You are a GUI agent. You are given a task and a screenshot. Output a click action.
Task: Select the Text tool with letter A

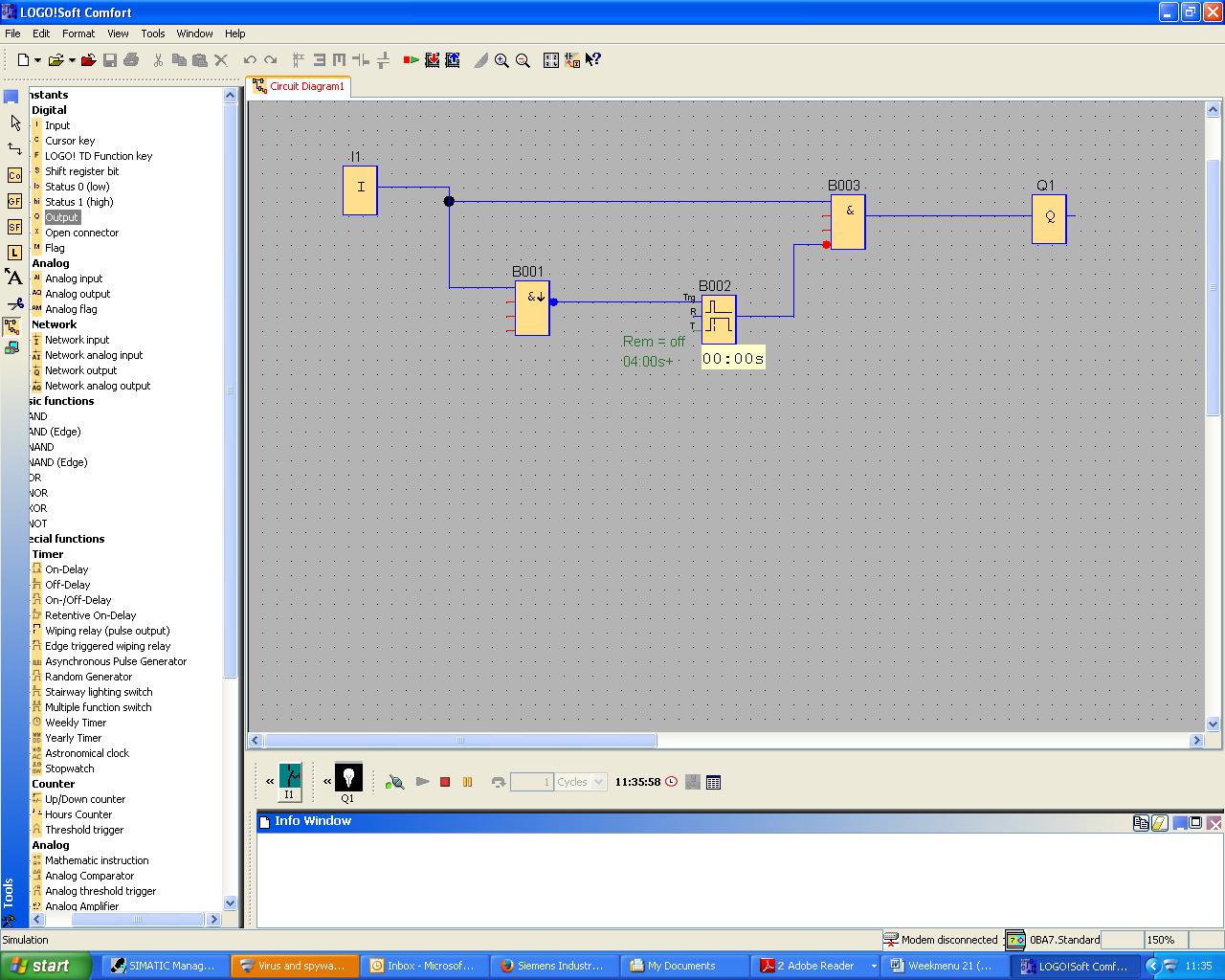(14, 278)
